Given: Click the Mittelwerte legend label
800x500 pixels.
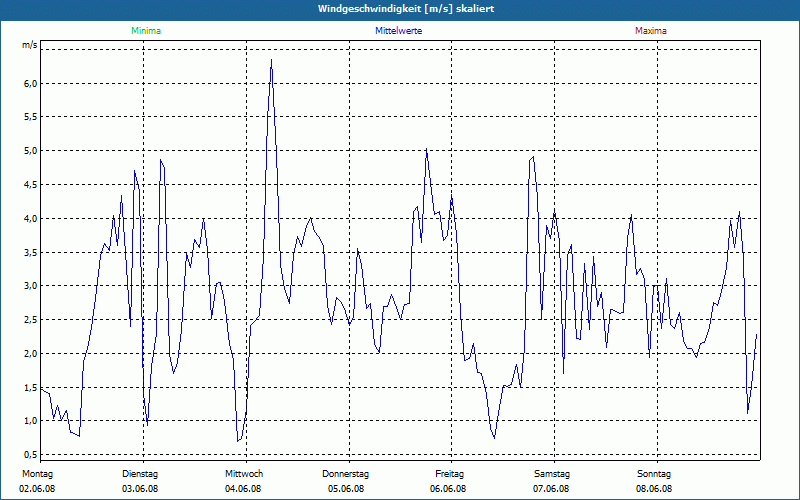Looking at the screenshot, I should (x=398, y=31).
